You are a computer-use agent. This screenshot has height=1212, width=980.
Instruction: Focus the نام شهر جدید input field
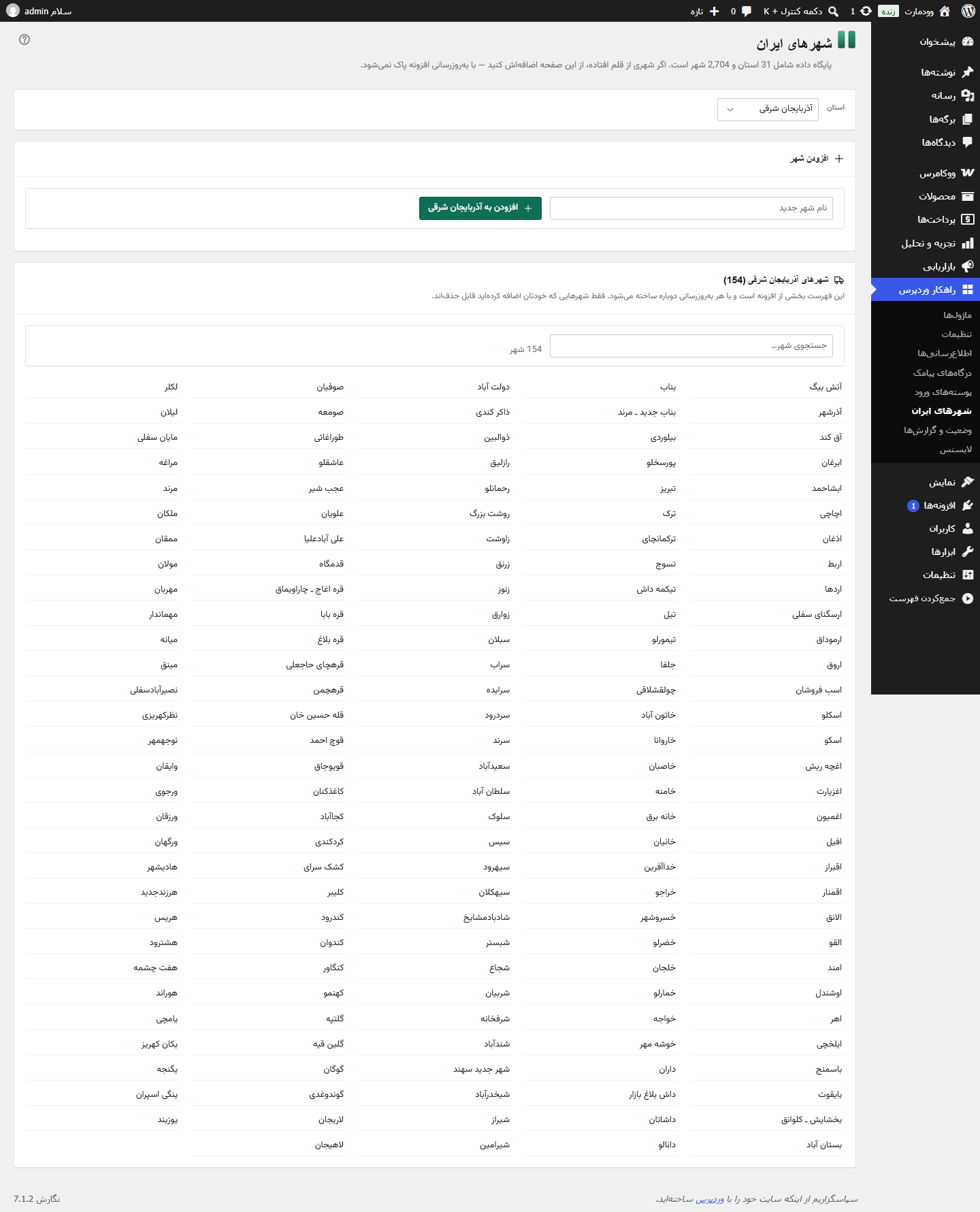691,208
